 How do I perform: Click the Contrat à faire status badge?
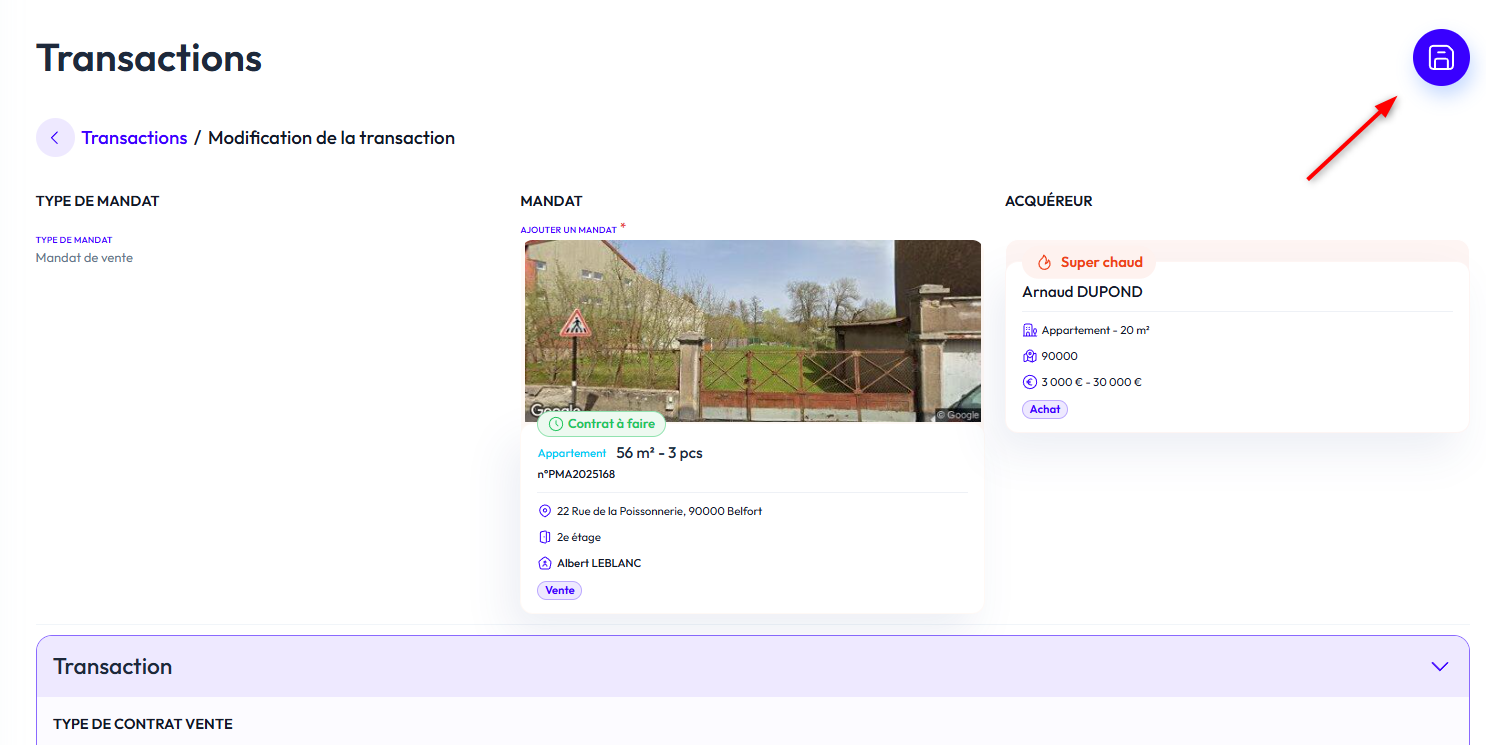point(601,424)
